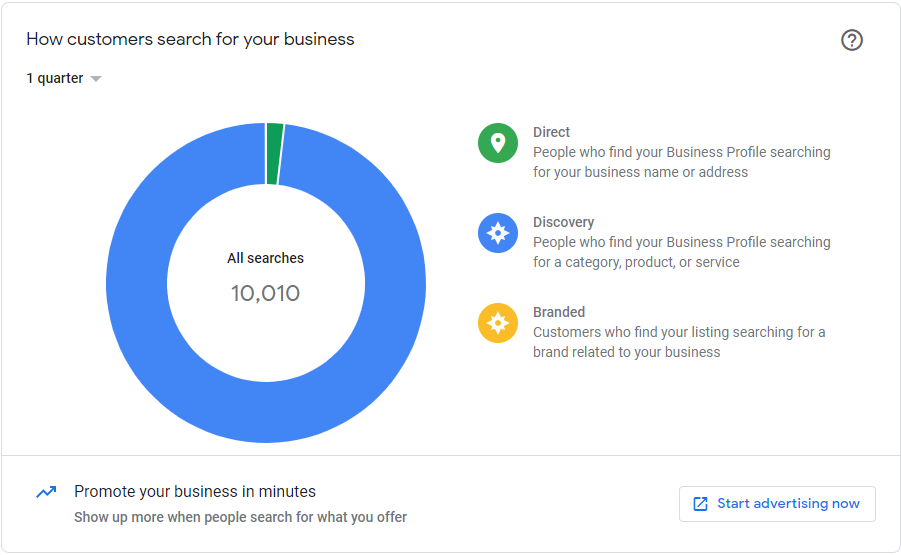Viewport: 901px width, 555px height.
Task: Expand the dropdown arrow next to 1 quarter
Action: (96, 79)
